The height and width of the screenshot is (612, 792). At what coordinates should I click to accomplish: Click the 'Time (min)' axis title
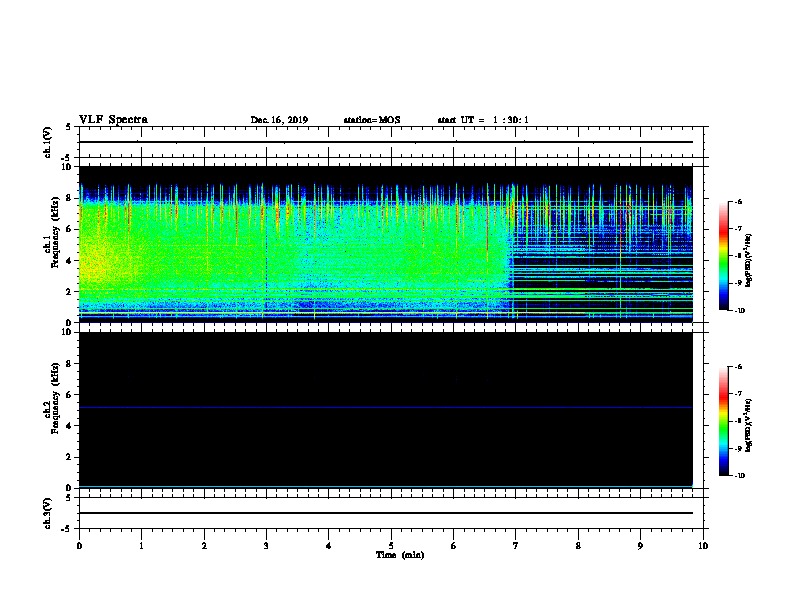(400, 555)
